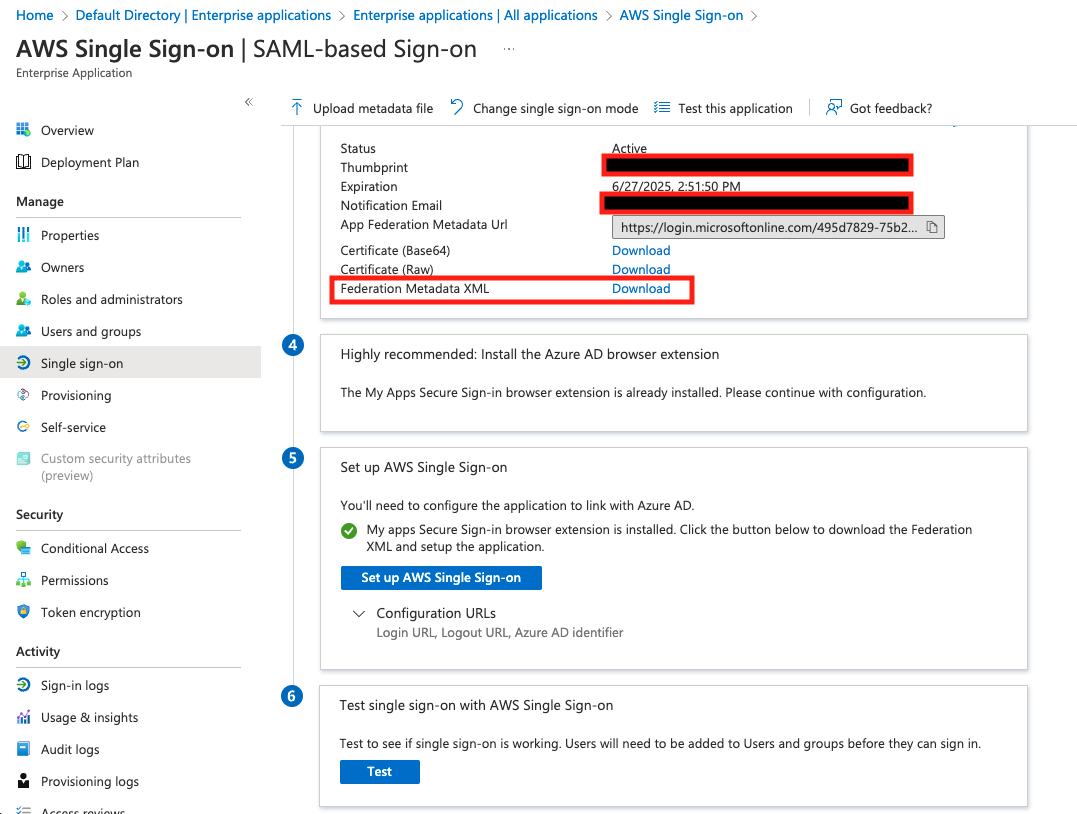The image size is (1077, 814).
Task: Open Deployment Plan page
Action: [x=90, y=162]
